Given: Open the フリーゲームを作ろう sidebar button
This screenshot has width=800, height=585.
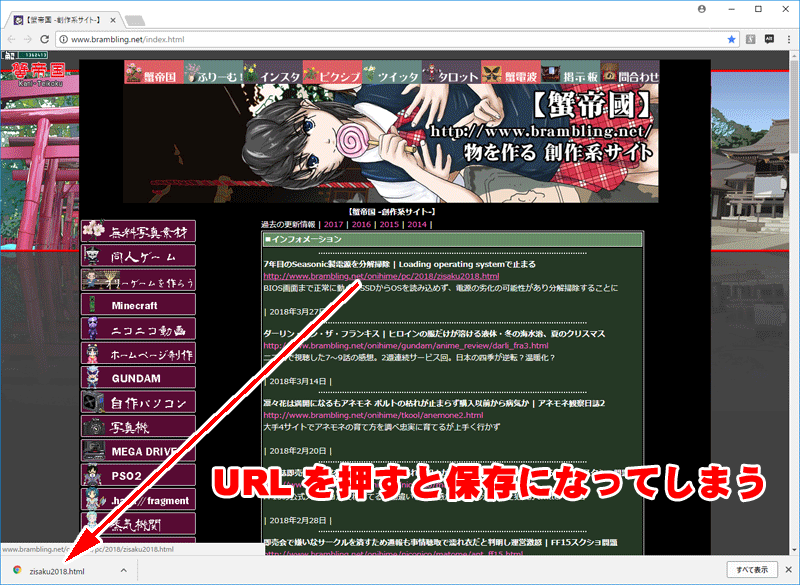Looking at the screenshot, I should (138, 280).
